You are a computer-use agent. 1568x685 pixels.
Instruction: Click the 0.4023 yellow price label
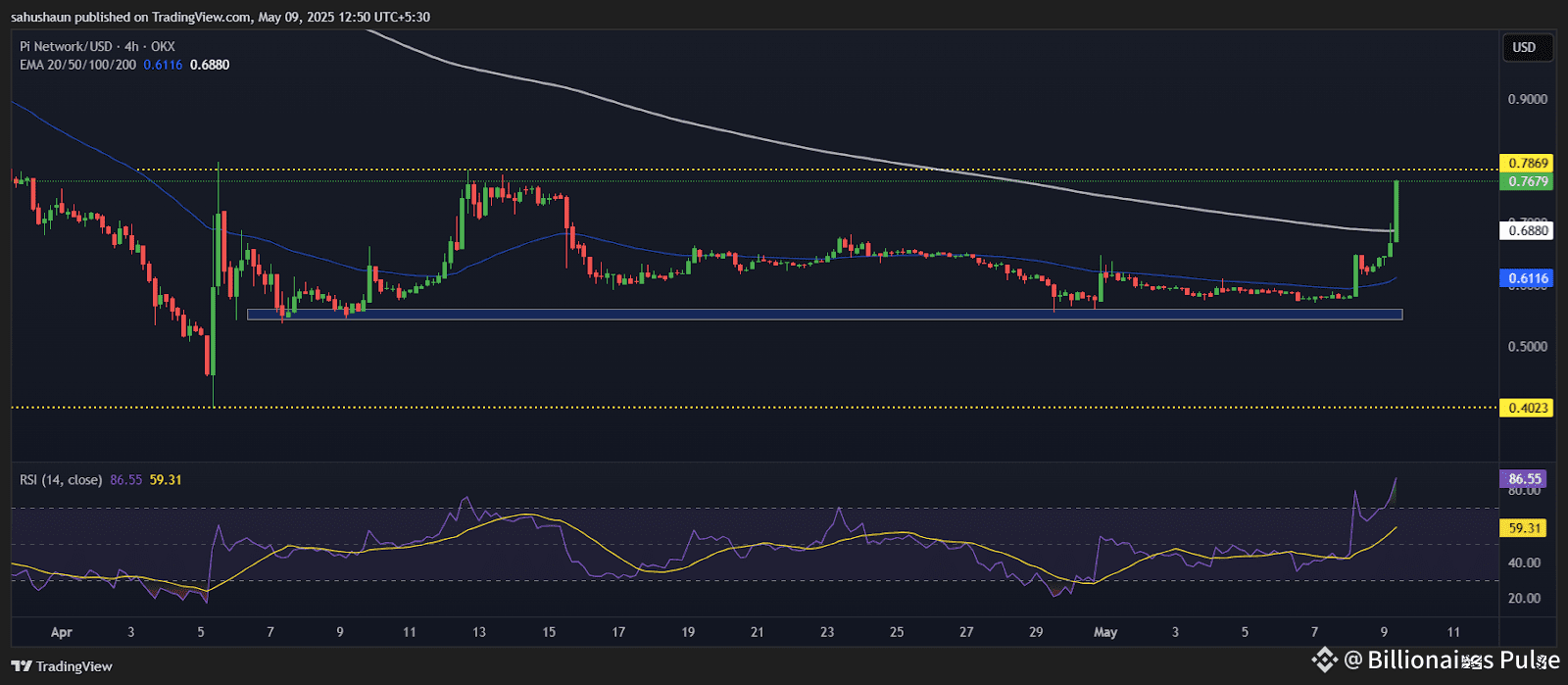pyautogui.click(x=1527, y=408)
